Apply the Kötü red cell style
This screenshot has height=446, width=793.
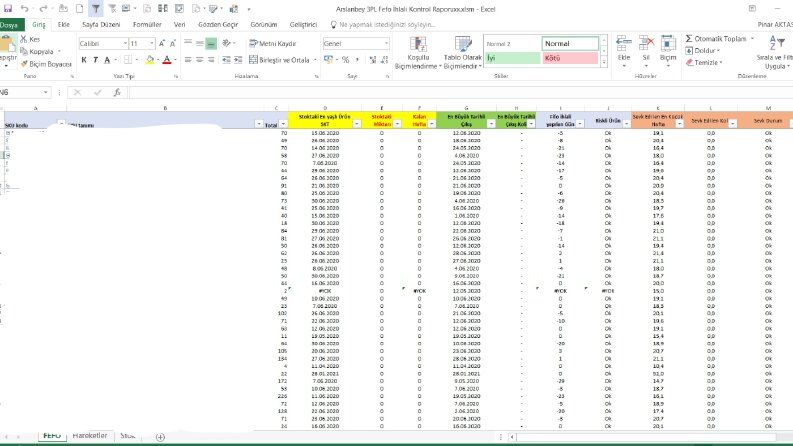pos(570,58)
